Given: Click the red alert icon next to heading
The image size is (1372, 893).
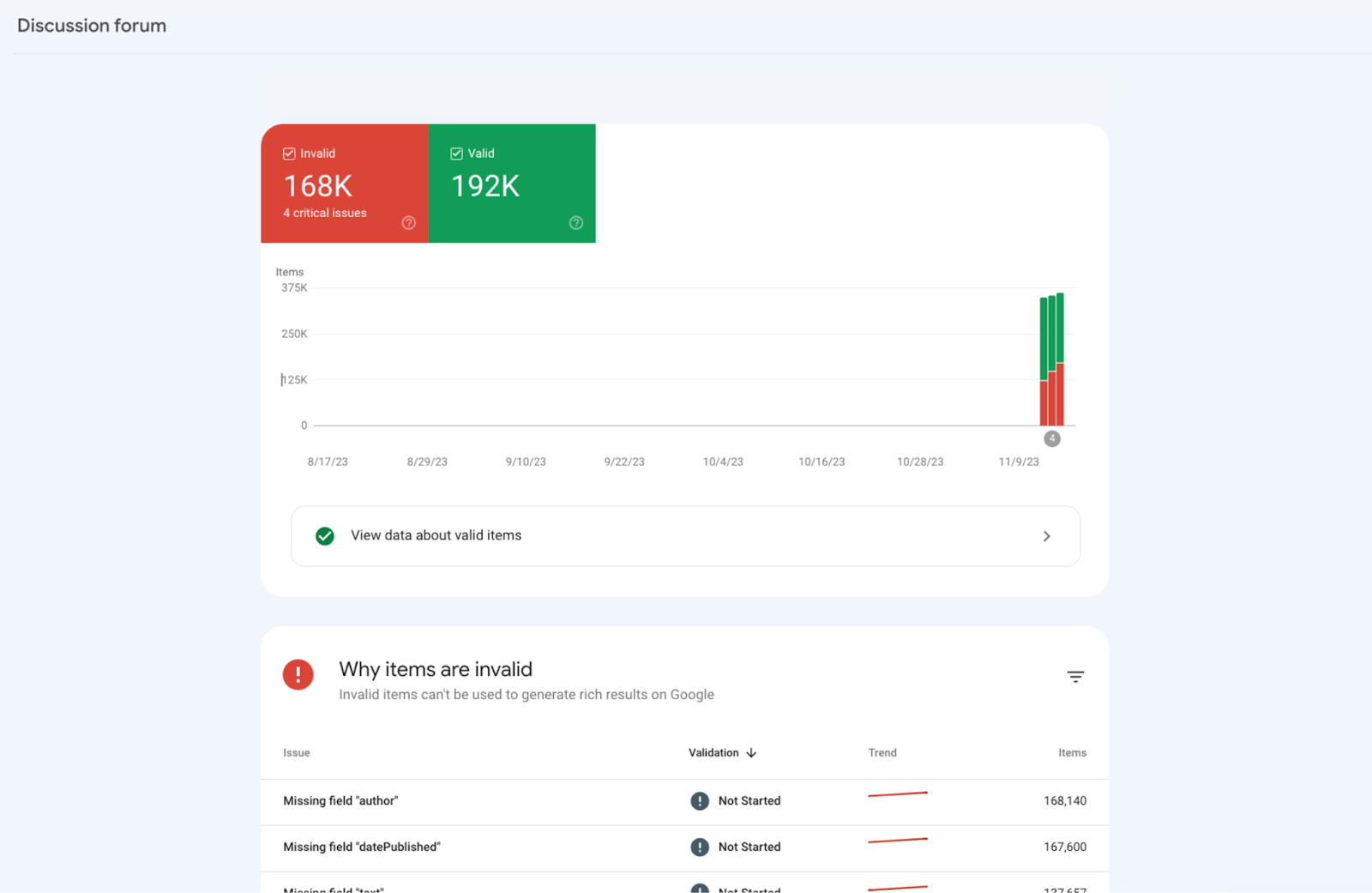Looking at the screenshot, I should 298,674.
